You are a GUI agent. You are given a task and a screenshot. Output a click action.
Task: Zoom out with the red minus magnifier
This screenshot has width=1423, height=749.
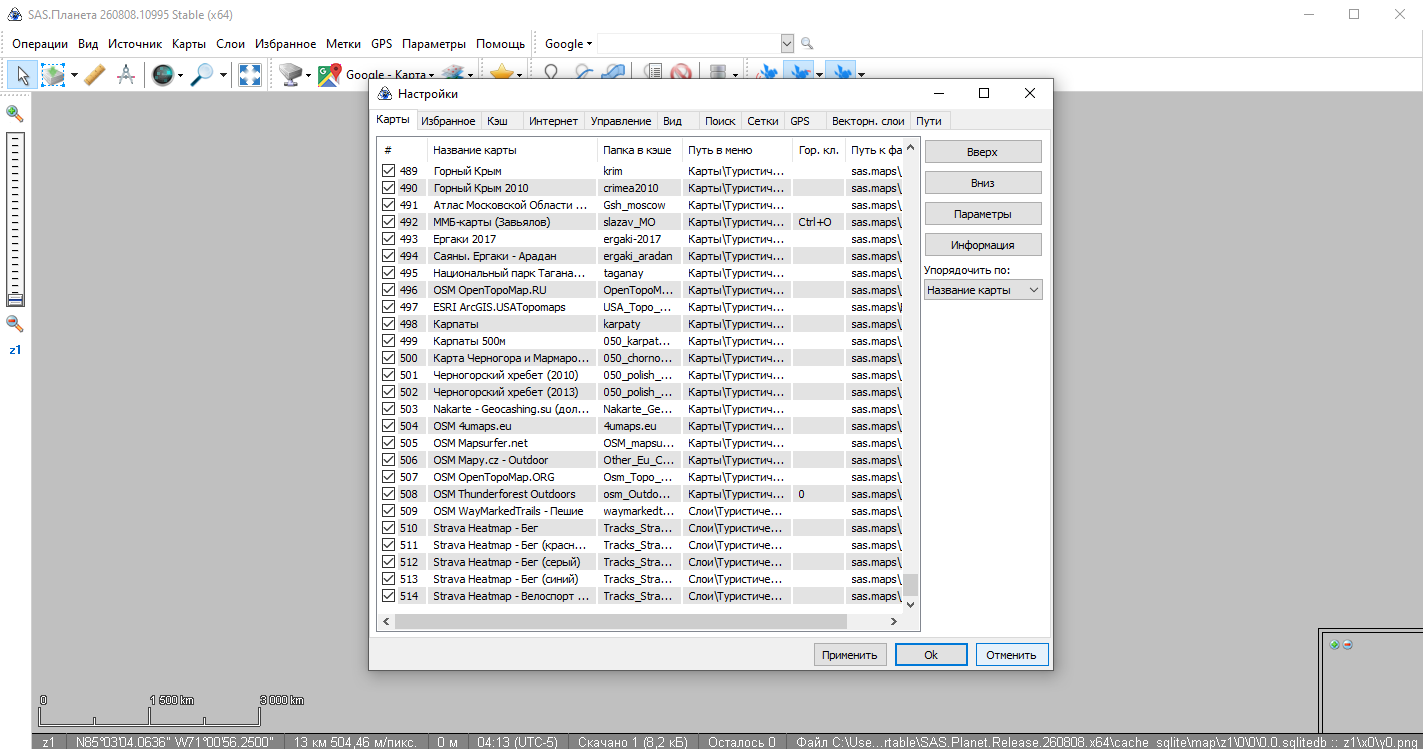pyautogui.click(x=15, y=323)
